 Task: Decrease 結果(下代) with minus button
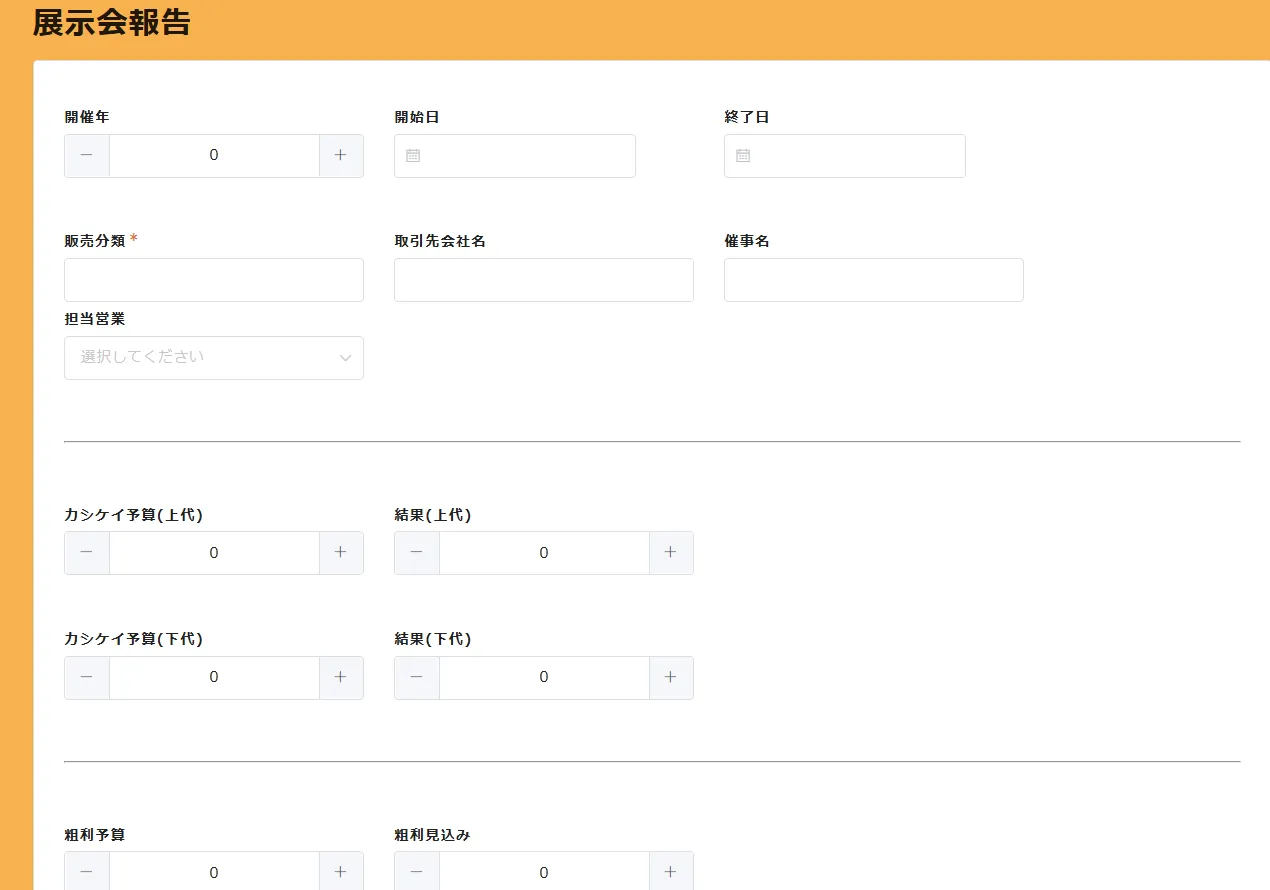pyautogui.click(x=417, y=677)
